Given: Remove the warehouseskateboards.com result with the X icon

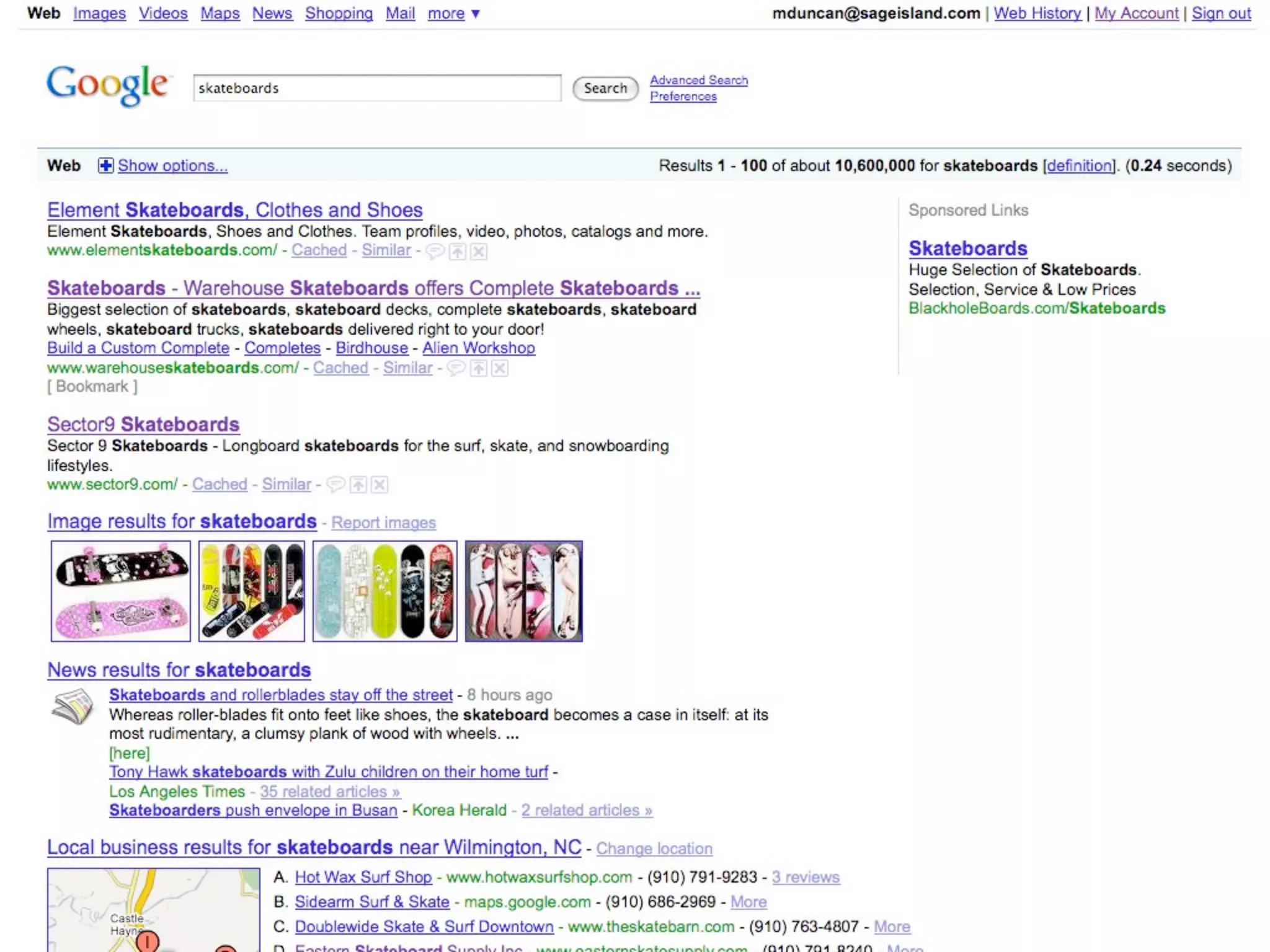Looking at the screenshot, I should pyautogui.click(x=500, y=369).
